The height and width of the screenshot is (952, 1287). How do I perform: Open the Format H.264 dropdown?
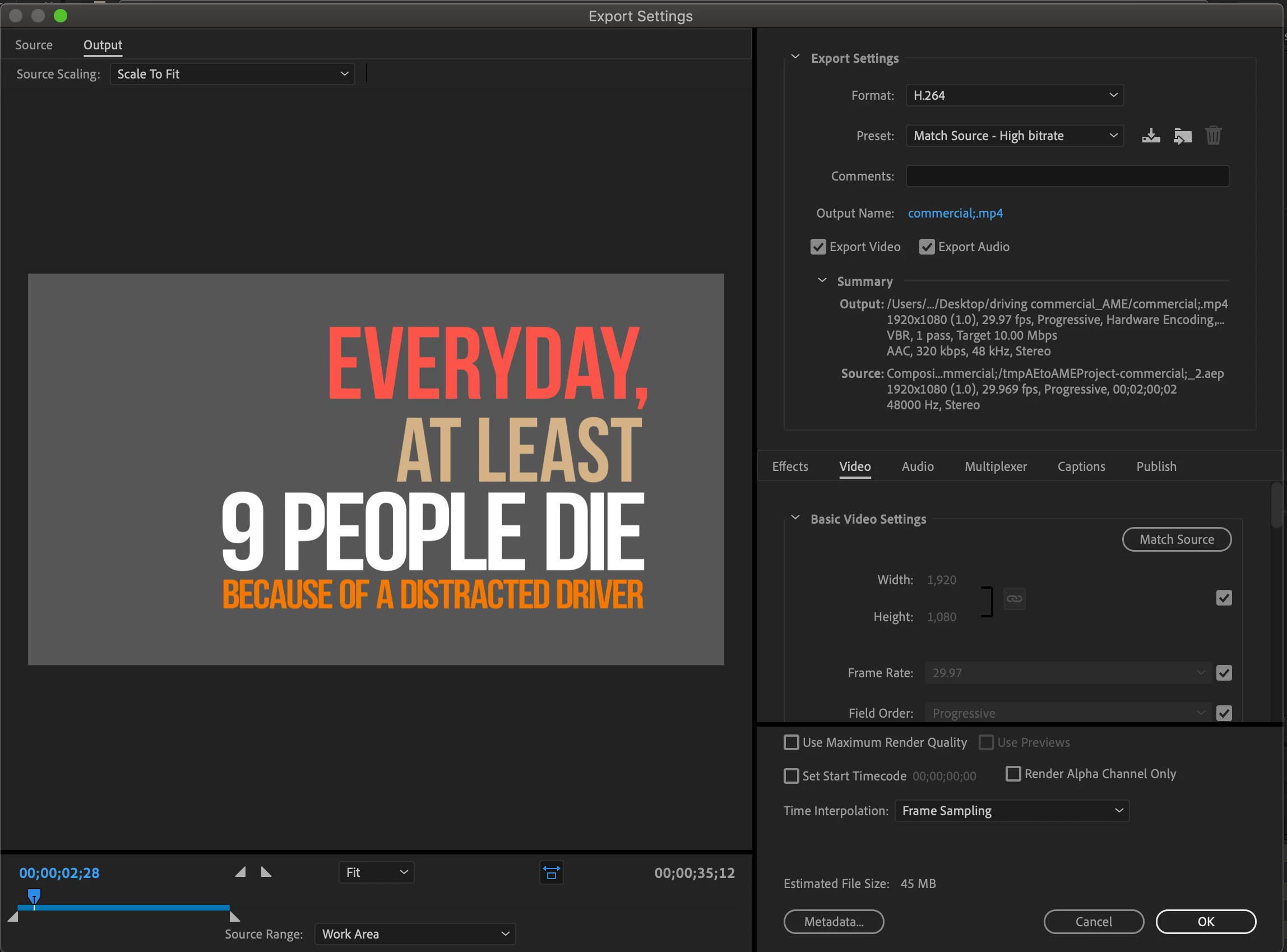tap(1015, 96)
